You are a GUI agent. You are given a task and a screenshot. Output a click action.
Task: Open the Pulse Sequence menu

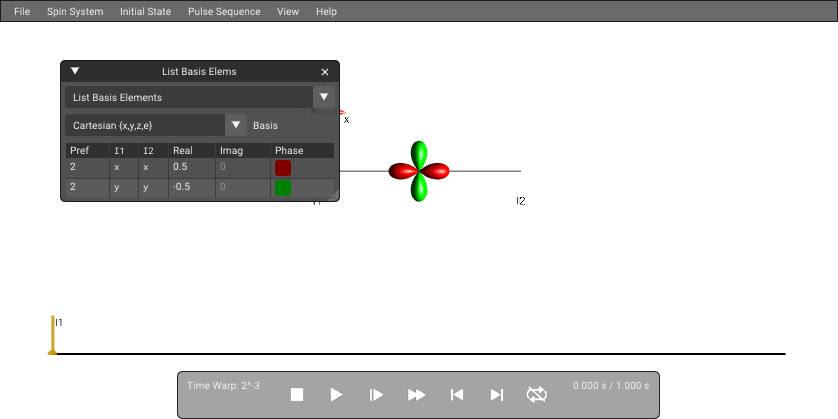point(224,11)
